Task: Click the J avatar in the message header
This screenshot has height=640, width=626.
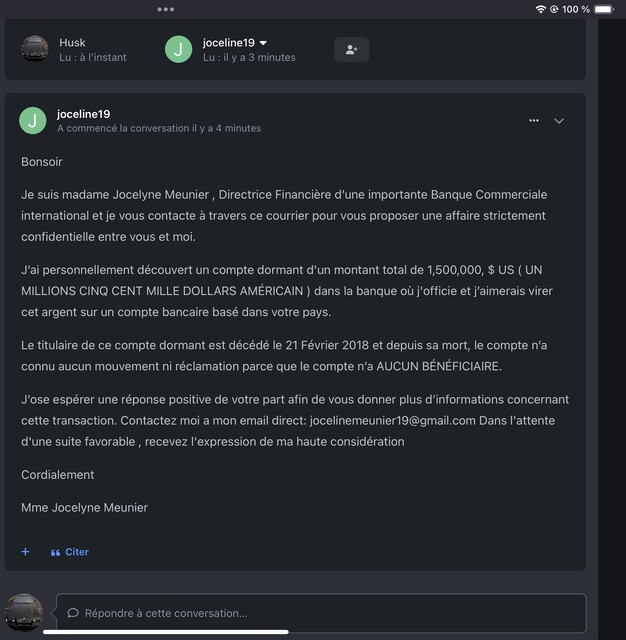Action: 33,121
